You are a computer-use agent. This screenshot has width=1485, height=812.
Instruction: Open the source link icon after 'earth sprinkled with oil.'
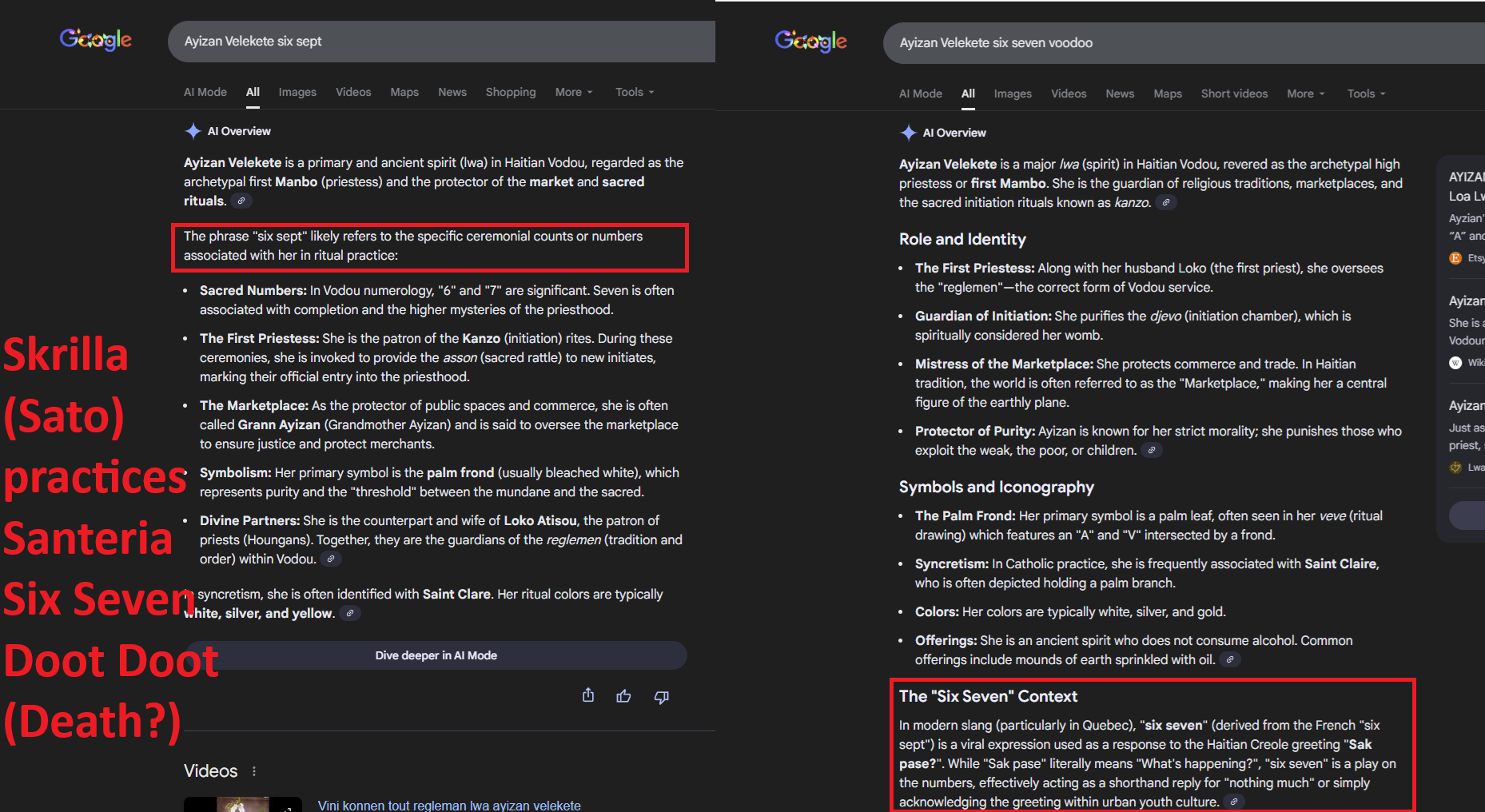pos(1230,659)
